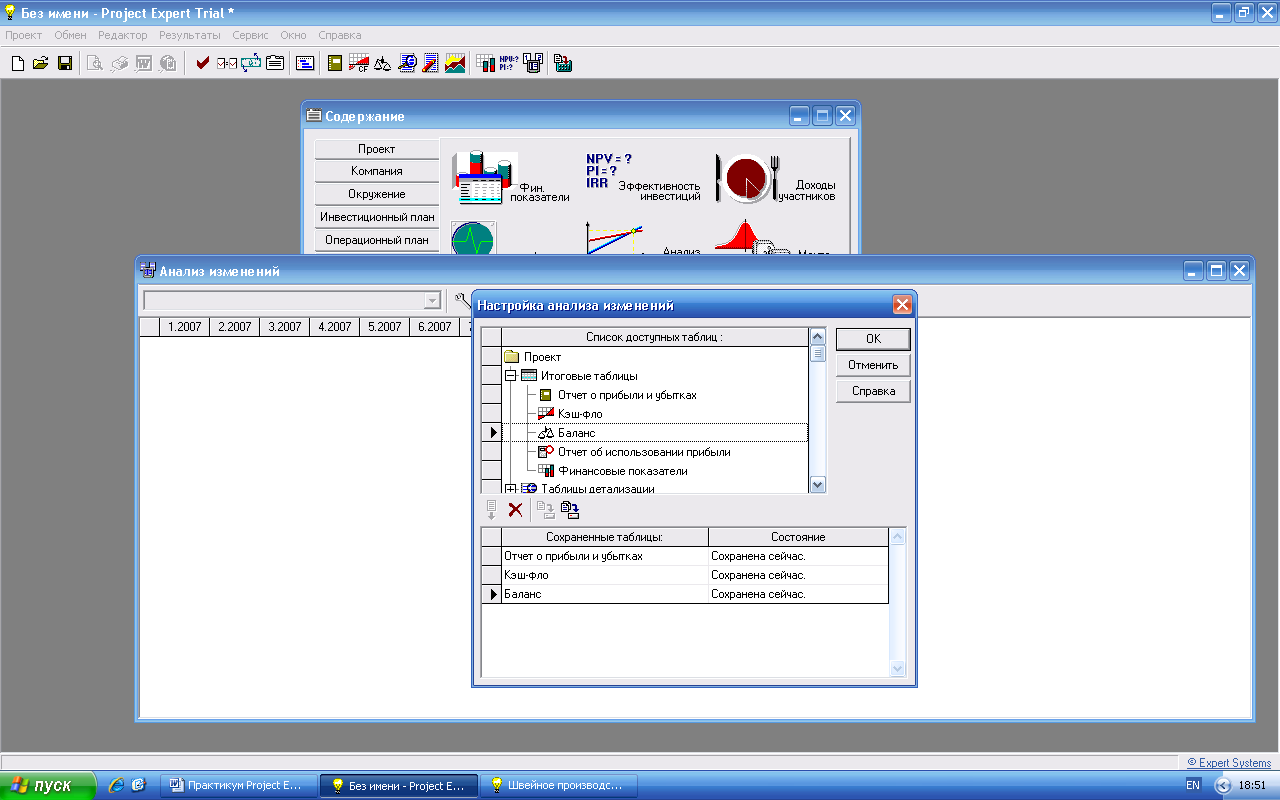This screenshot has height=800, width=1280.
Task: Click the last toolbar icon with blue arrow
Action: point(563,63)
